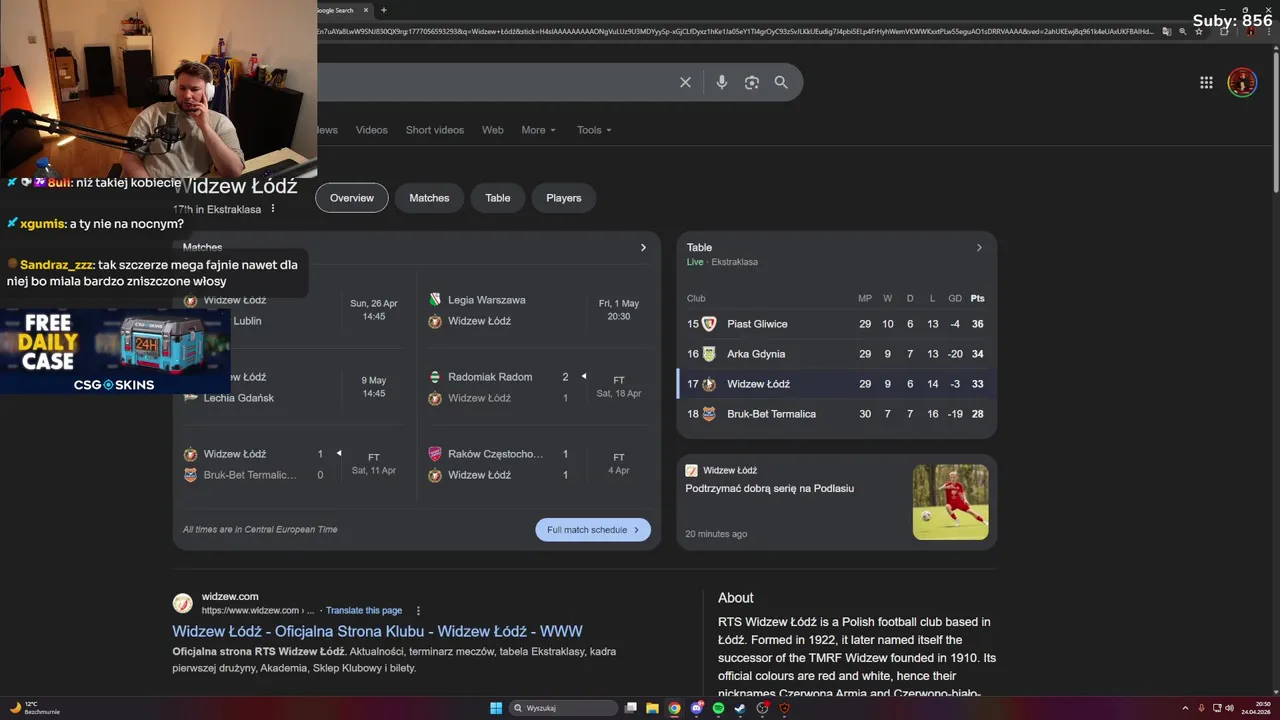Click the widzew.com favicon in search result

point(182,603)
